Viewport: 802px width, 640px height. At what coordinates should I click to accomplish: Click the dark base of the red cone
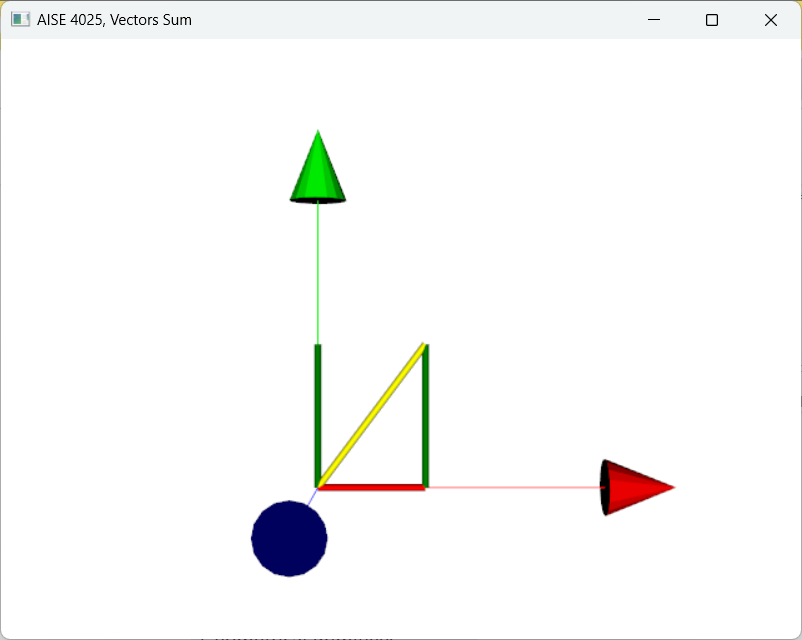tap(606, 487)
